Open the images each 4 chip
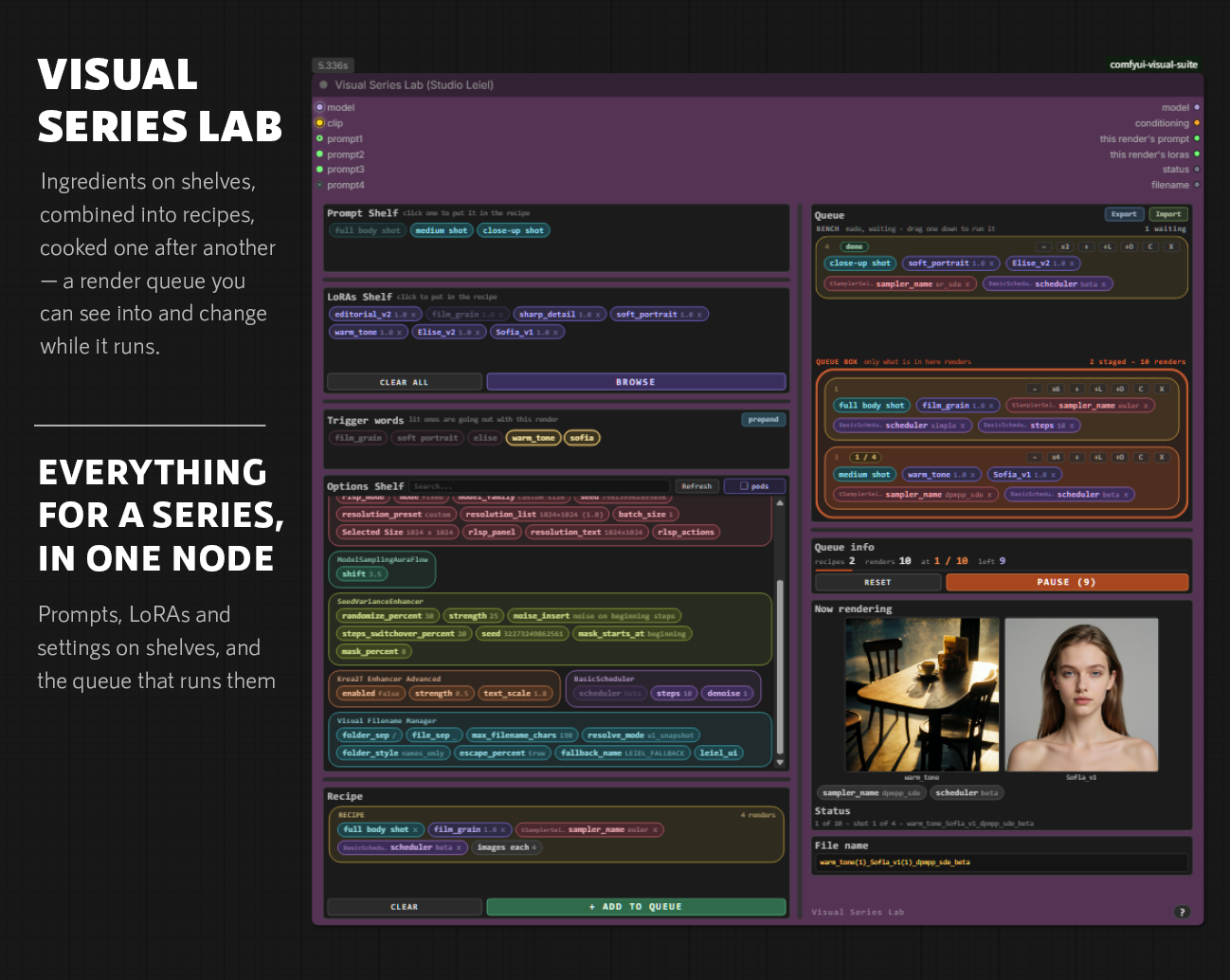This screenshot has height=980, width=1230. pos(507,847)
